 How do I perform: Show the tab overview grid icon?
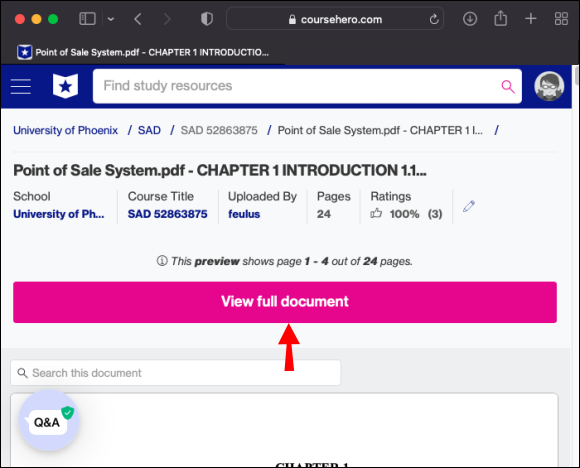tap(561, 19)
